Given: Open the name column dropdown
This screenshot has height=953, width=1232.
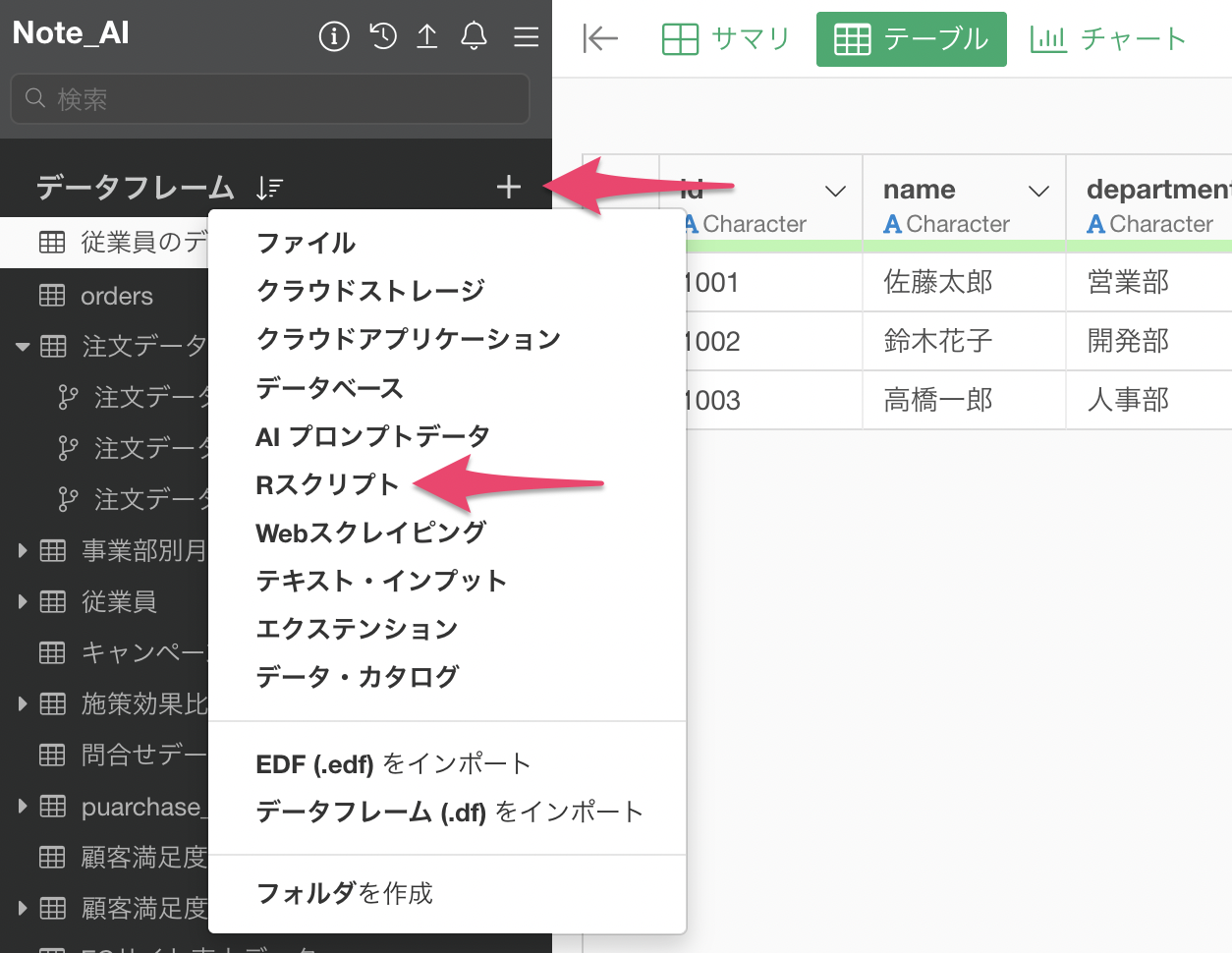Looking at the screenshot, I should 1038,191.
